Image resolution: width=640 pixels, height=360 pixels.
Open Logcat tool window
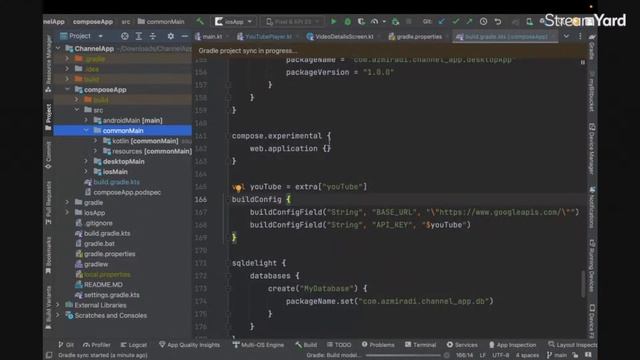tap(133, 345)
